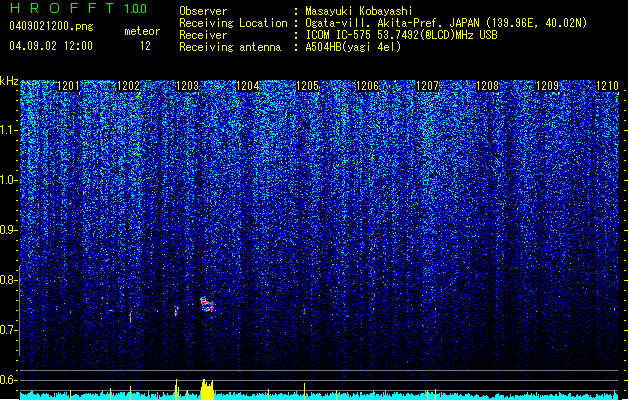
Task: Select the ICOM IC-575 receiver text
Action: point(401,35)
